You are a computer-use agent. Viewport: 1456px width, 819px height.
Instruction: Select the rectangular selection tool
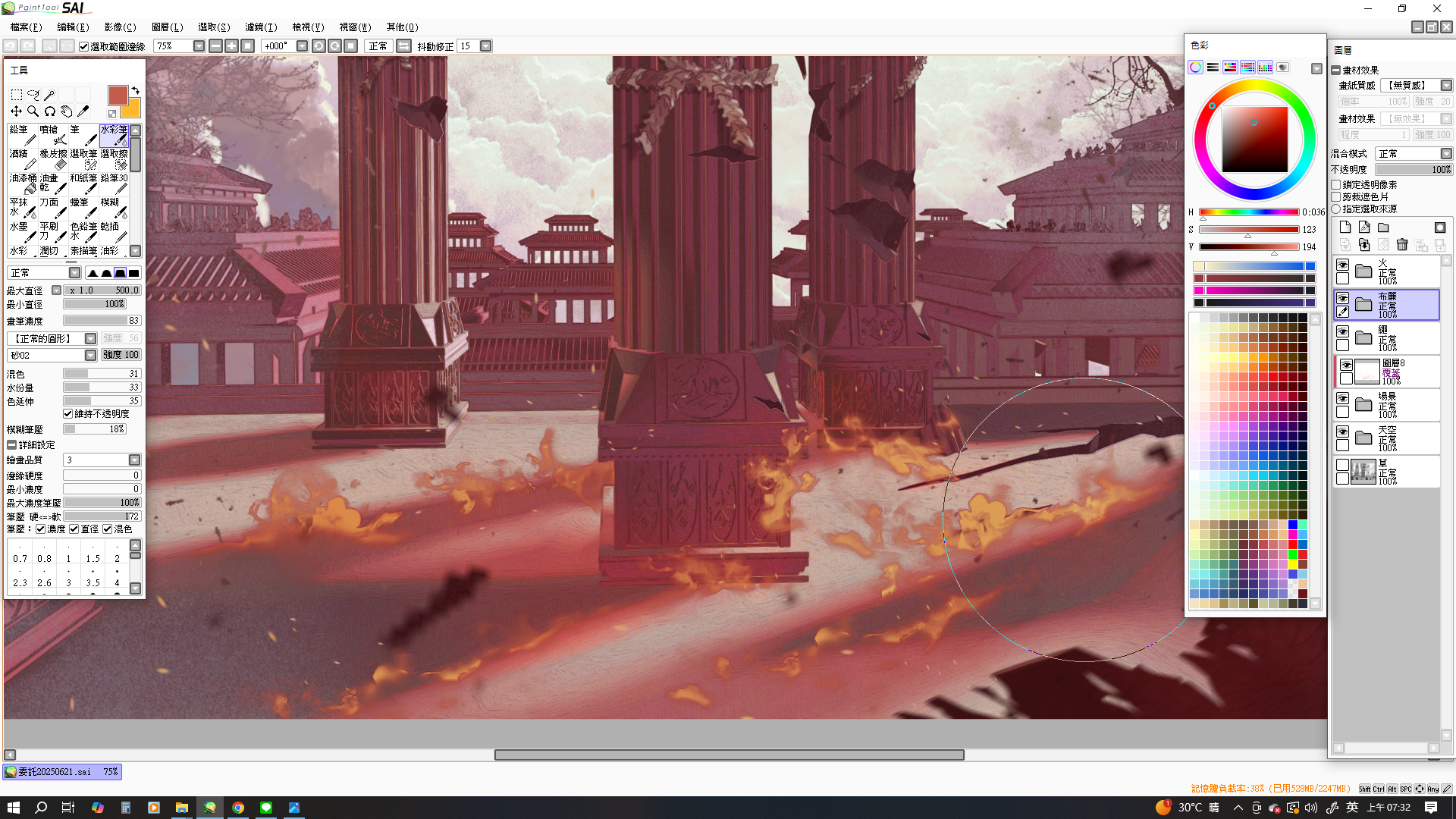[x=16, y=95]
